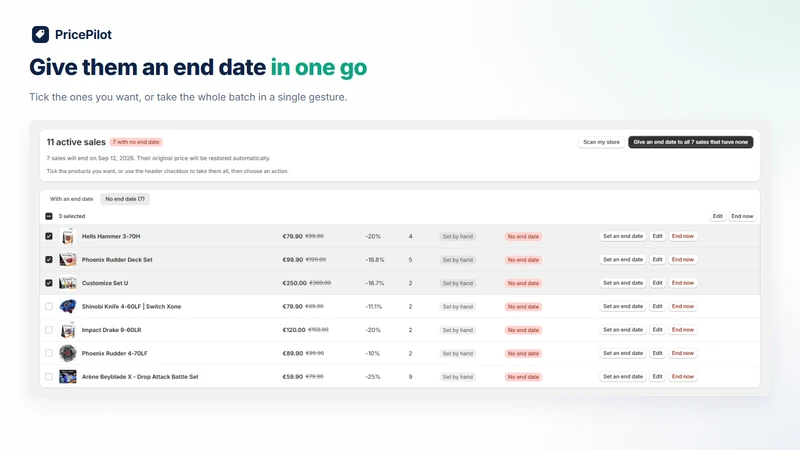The height and width of the screenshot is (450, 800).
Task: Click the Hells Hammer 3-70H product name
Action: pyautogui.click(x=111, y=236)
